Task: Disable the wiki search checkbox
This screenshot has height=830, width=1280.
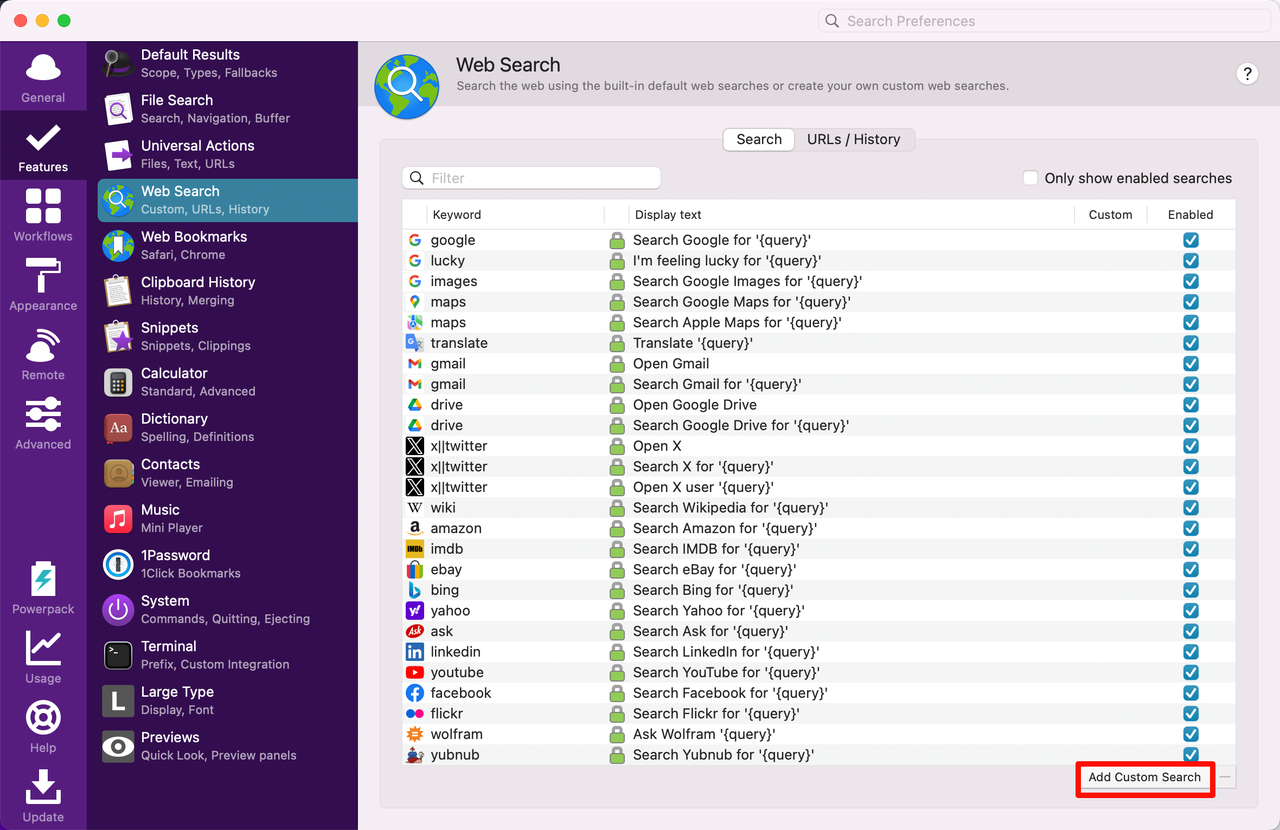Action: point(1190,508)
